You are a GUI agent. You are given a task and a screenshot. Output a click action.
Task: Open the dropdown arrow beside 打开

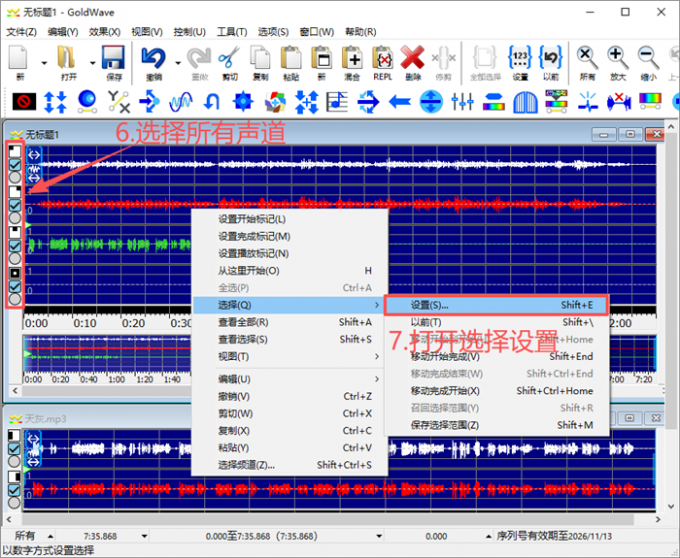[x=92, y=63]
